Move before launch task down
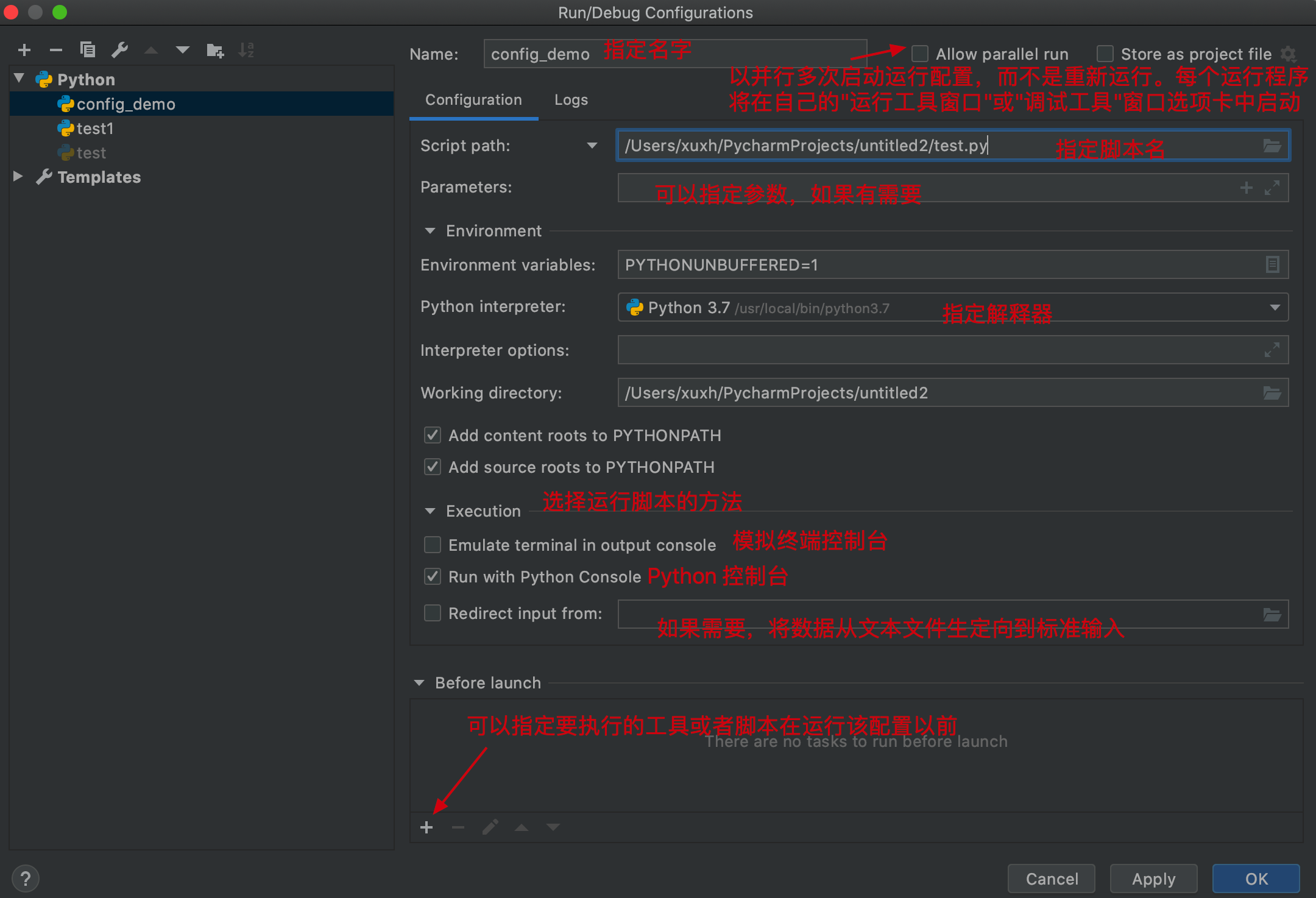1316x898 pixels. tap(553, 827)
